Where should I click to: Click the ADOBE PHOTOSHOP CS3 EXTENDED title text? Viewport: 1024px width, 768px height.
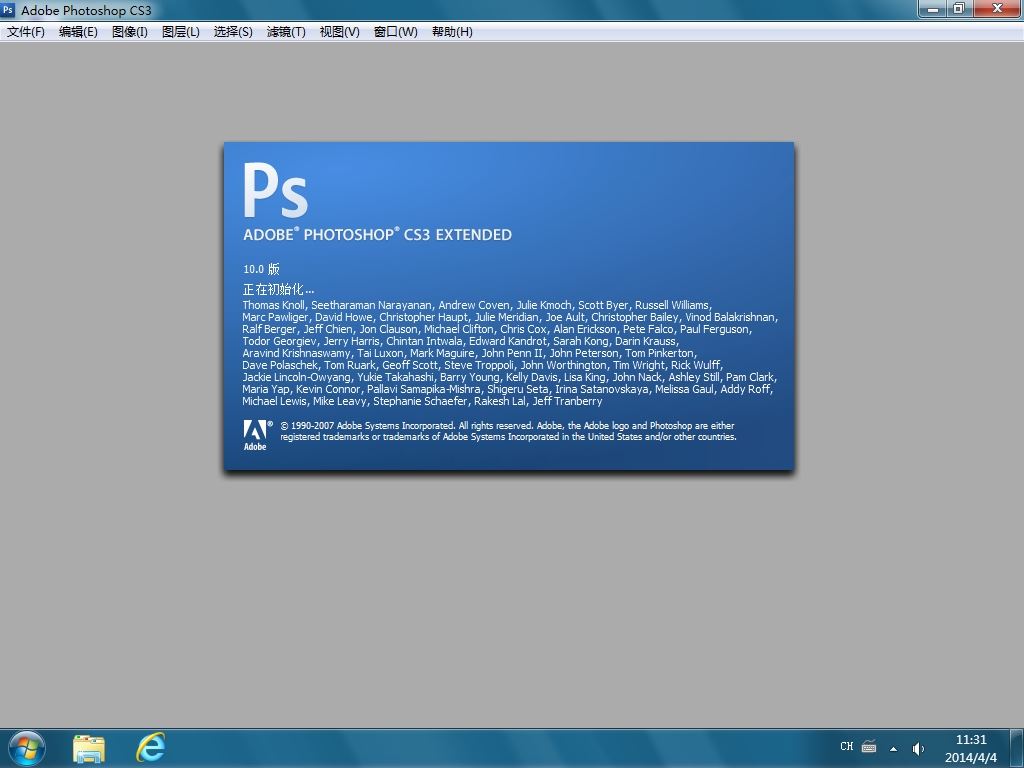coord(377,234)
